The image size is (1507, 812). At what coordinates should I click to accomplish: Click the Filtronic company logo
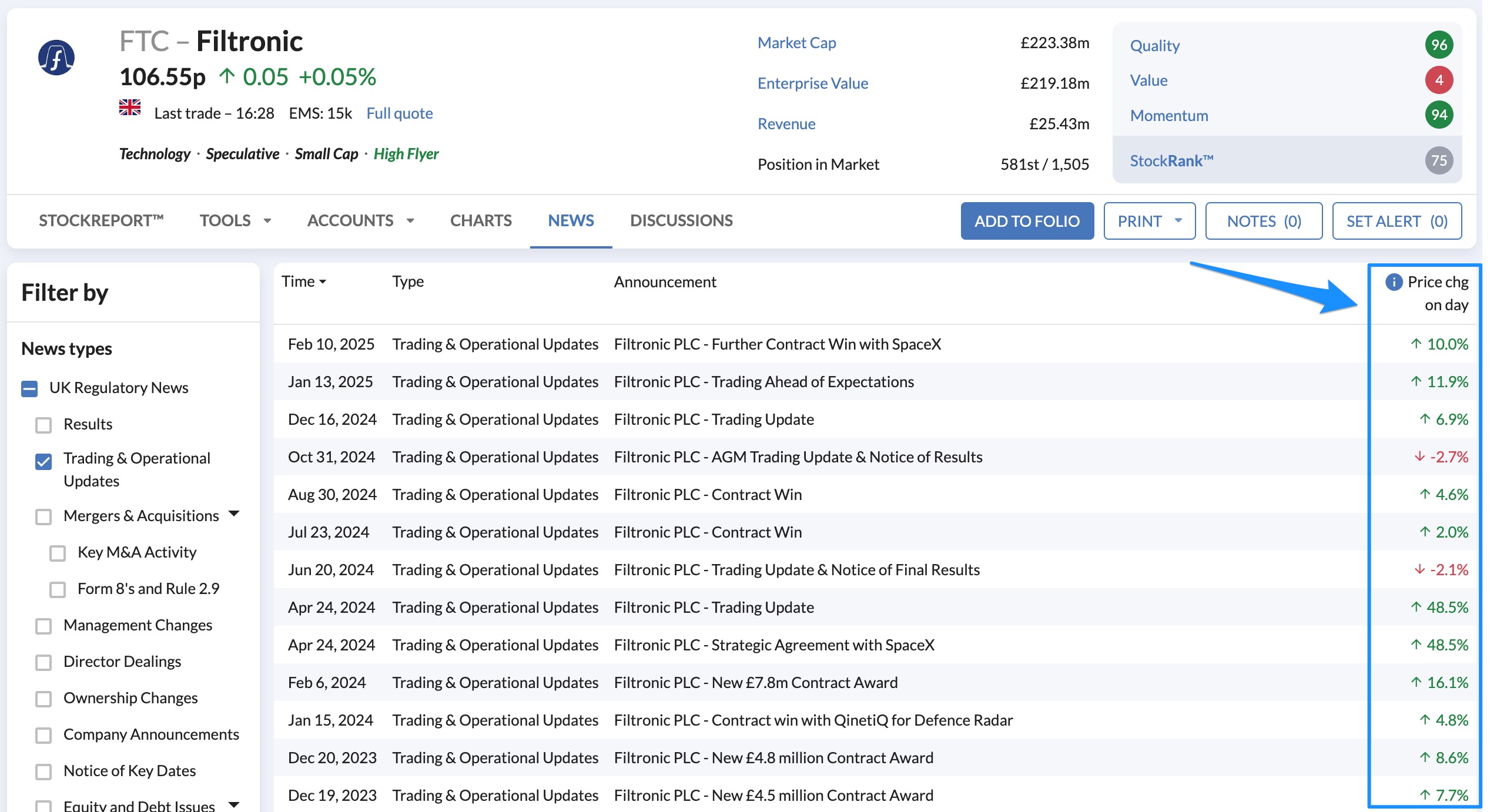[56, 58]
